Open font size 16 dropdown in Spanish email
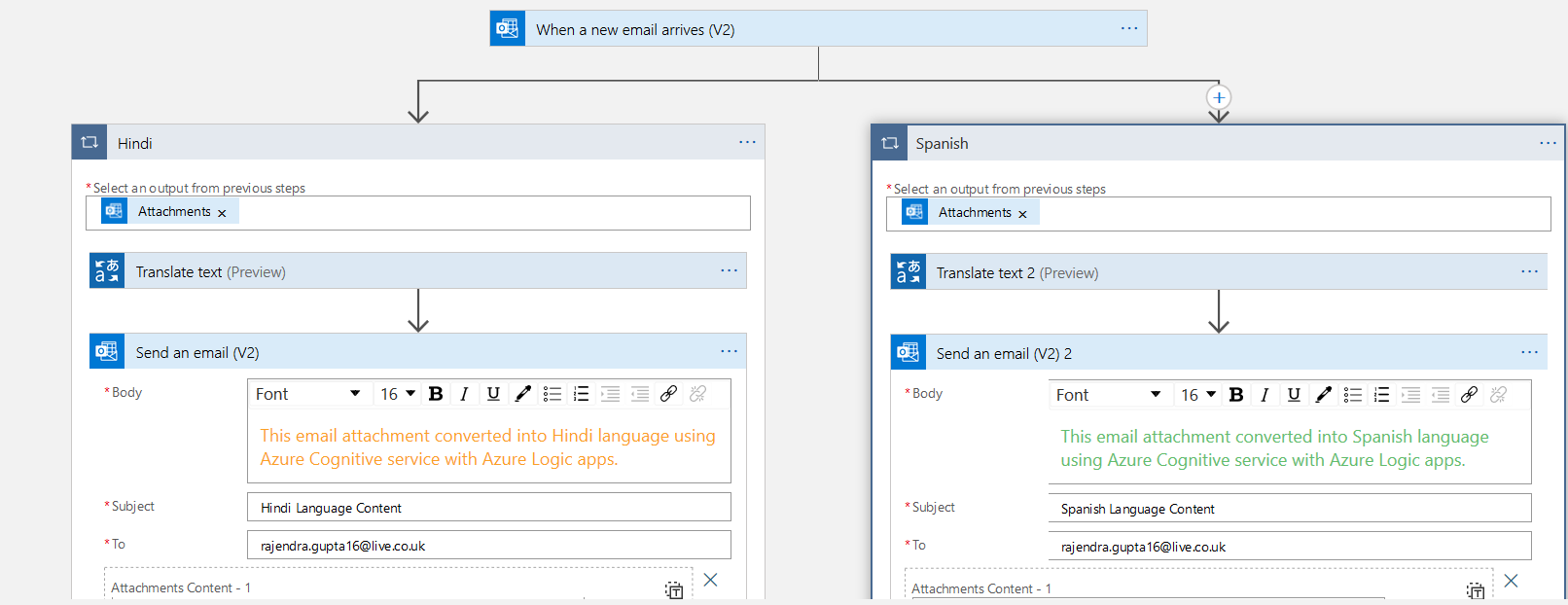Viewport: 1568px width, 605px height. [x=1198, y=395]
